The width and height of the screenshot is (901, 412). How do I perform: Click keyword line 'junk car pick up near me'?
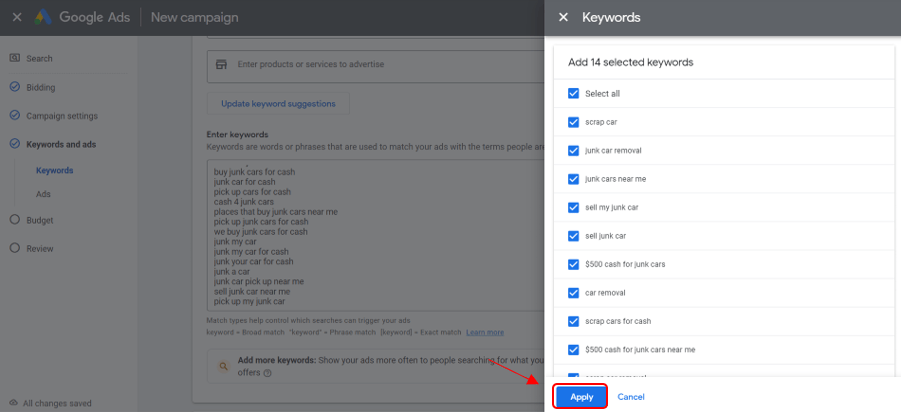pos(259,282)
